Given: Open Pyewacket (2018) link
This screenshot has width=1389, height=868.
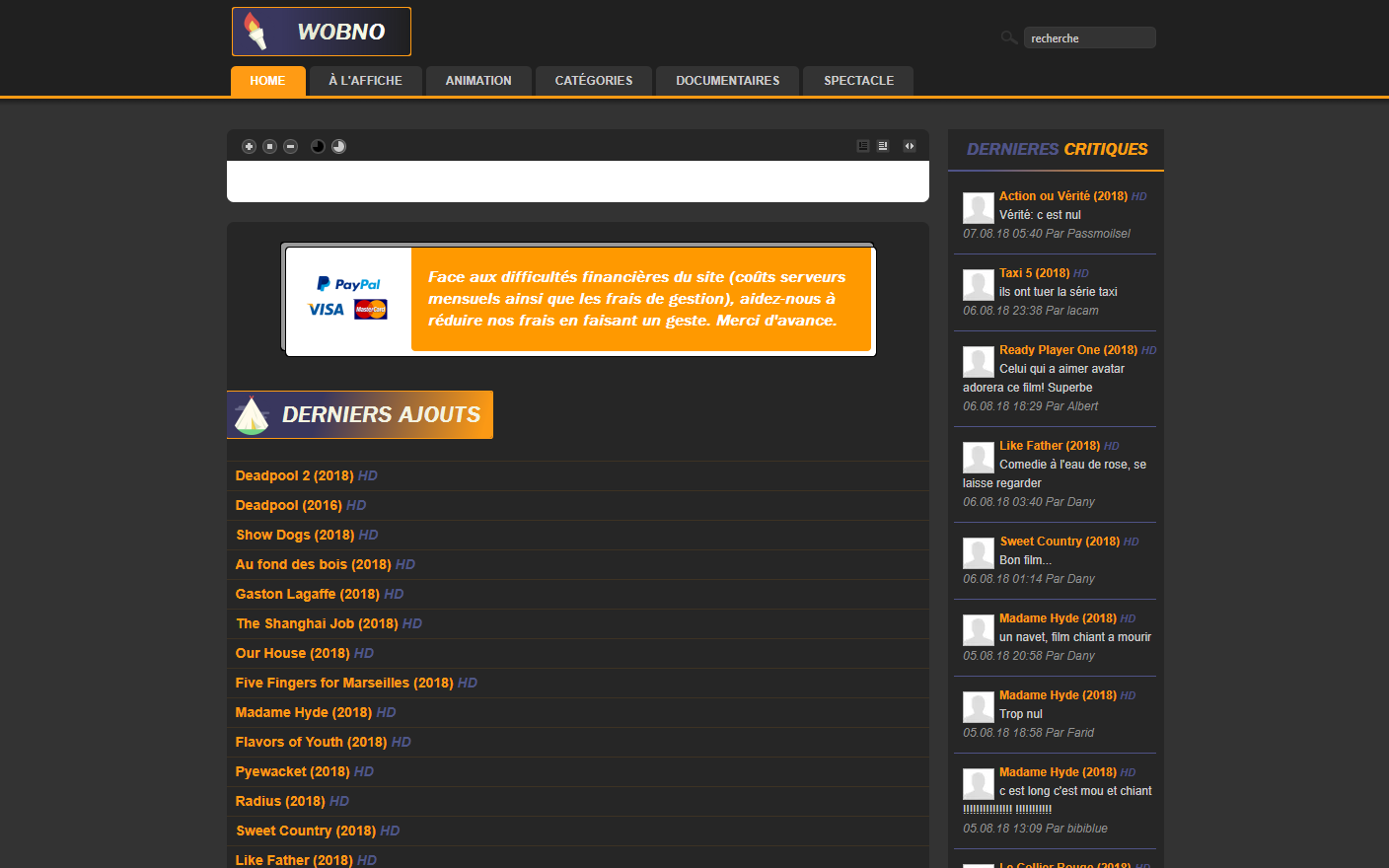Looking at the screenshot, I should [293, 771].
